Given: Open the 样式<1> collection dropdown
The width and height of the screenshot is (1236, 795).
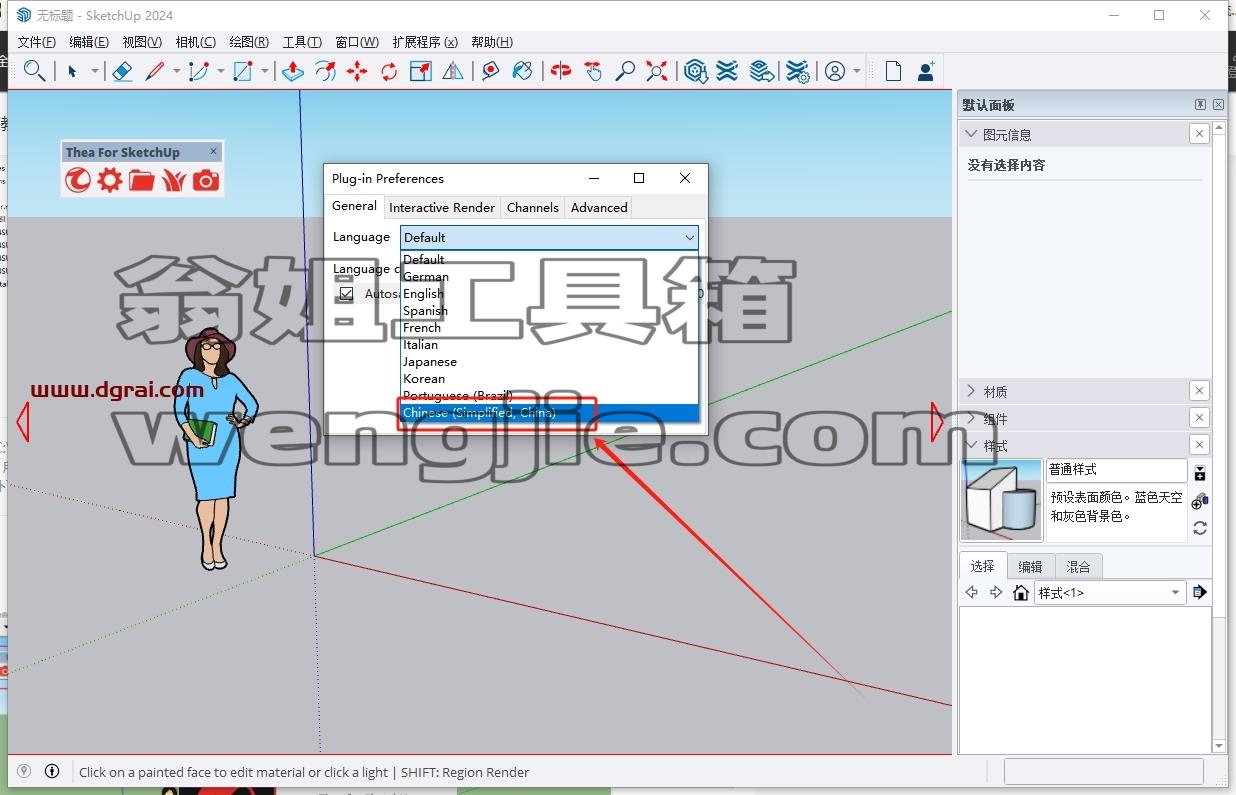Looking at the screenshot, I should 1110,593.
